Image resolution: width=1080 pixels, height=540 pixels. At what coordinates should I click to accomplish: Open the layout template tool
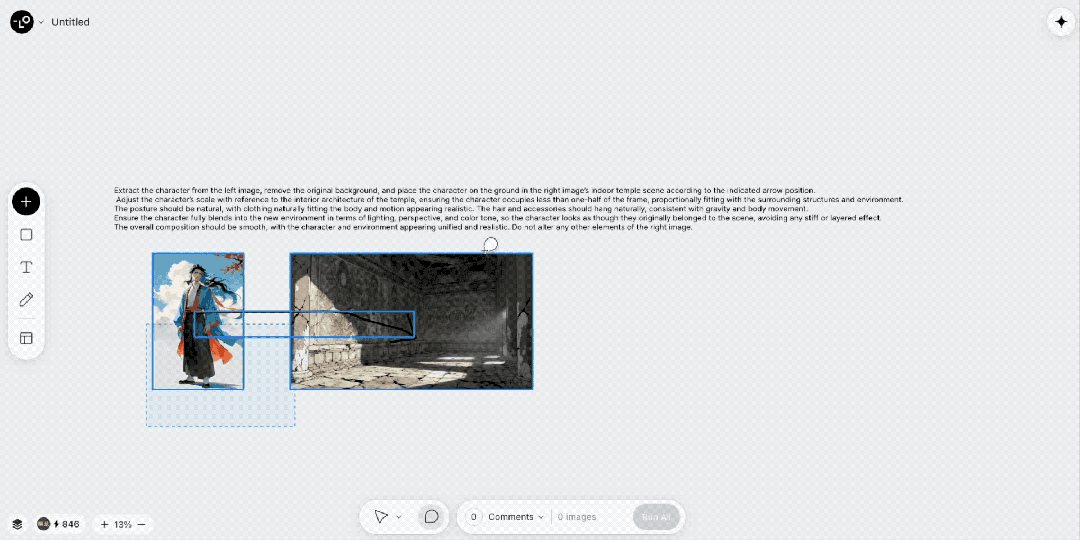(x=26, y=338)
